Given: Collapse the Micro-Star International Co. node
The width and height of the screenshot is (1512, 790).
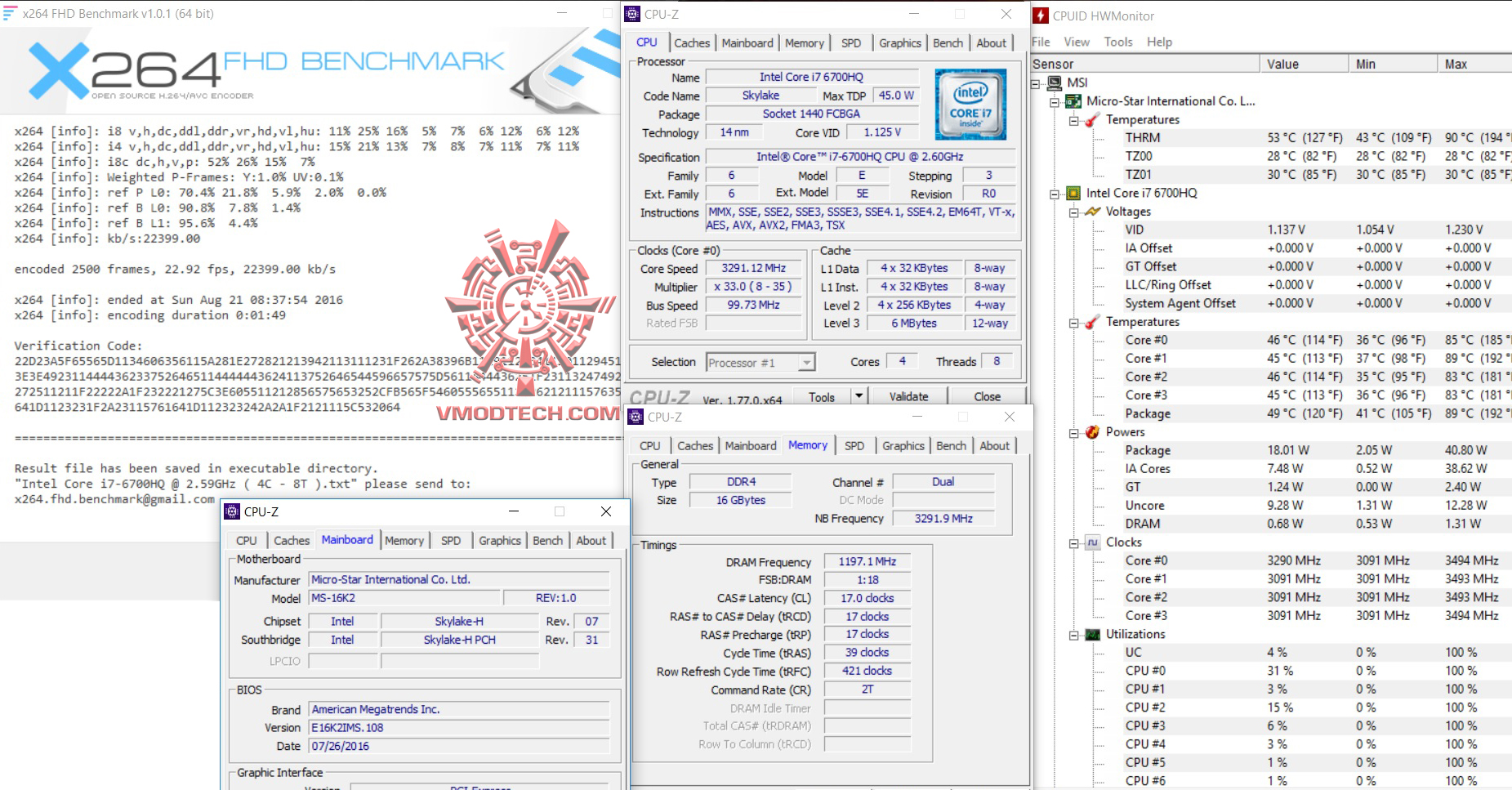Looking at the screenshot, I should tap(1055, 102).
